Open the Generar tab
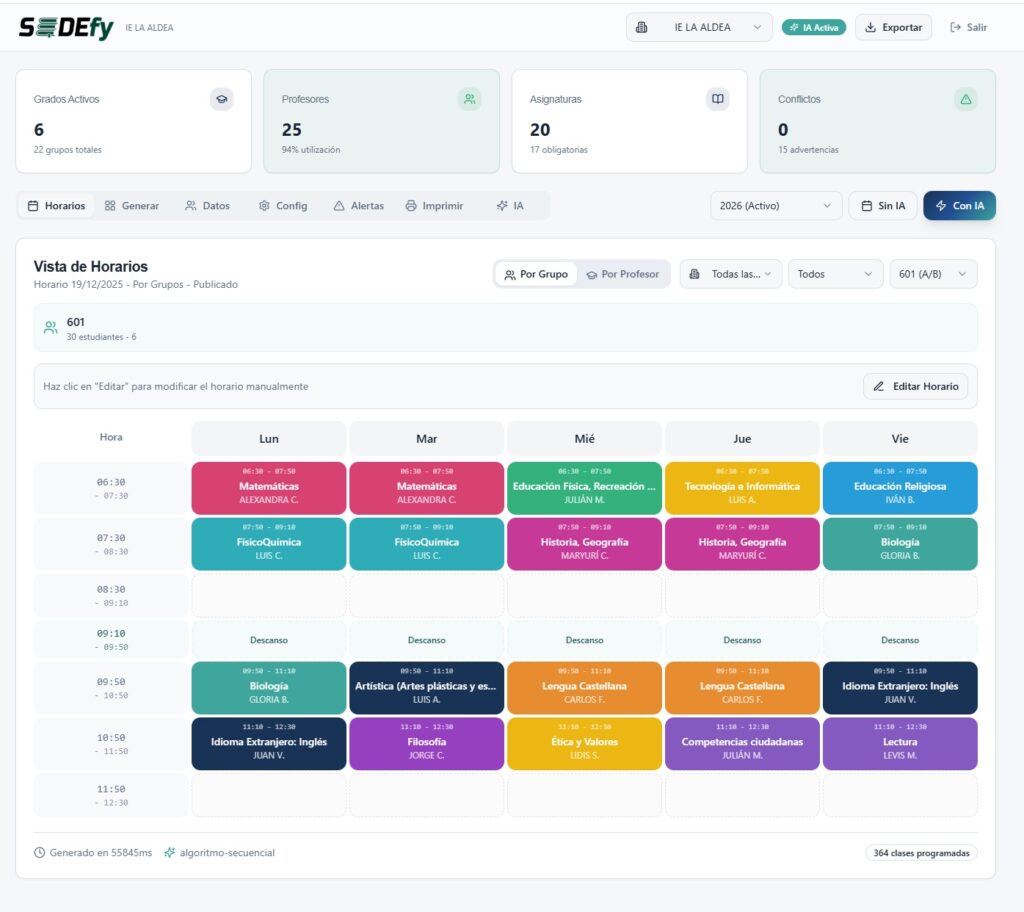This screenshot has width=1024, height=912. click(x=132, y=206)
